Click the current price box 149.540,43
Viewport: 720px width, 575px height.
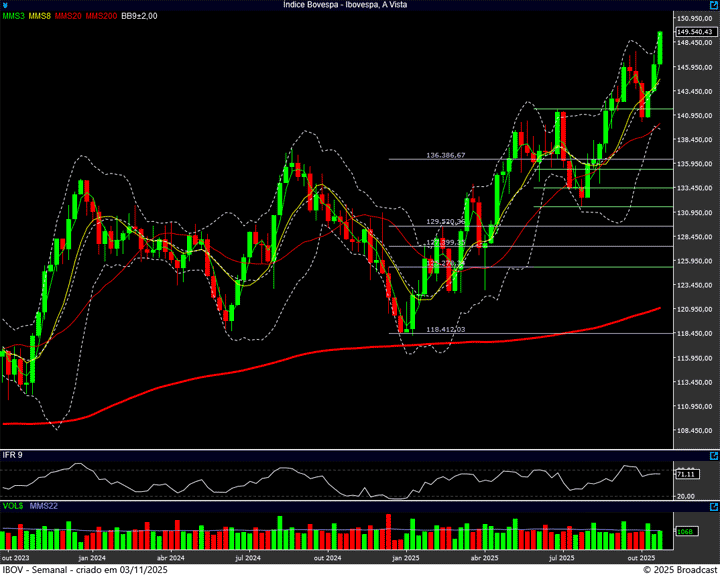[694, 33]
